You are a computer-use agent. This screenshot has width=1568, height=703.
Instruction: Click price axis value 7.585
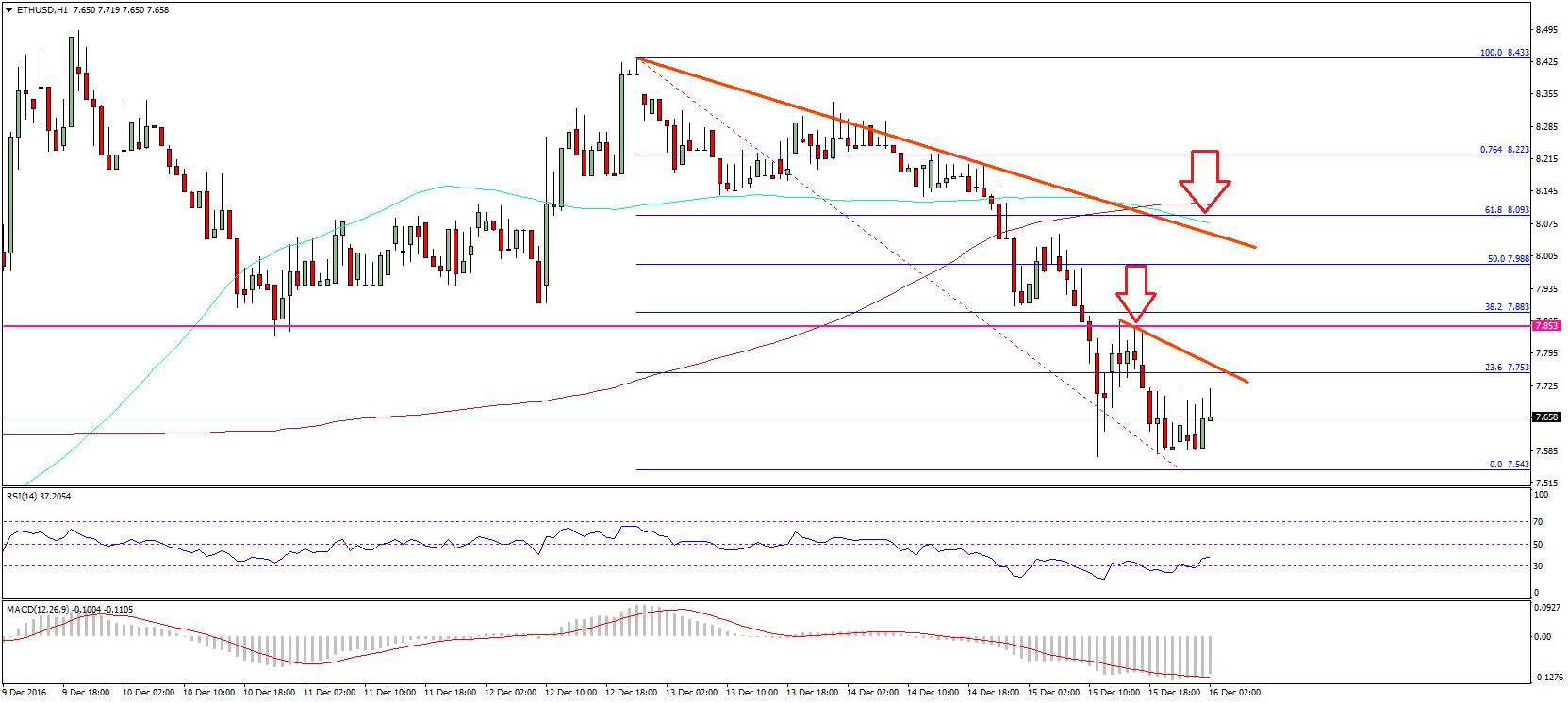[x=1546, y=451]
